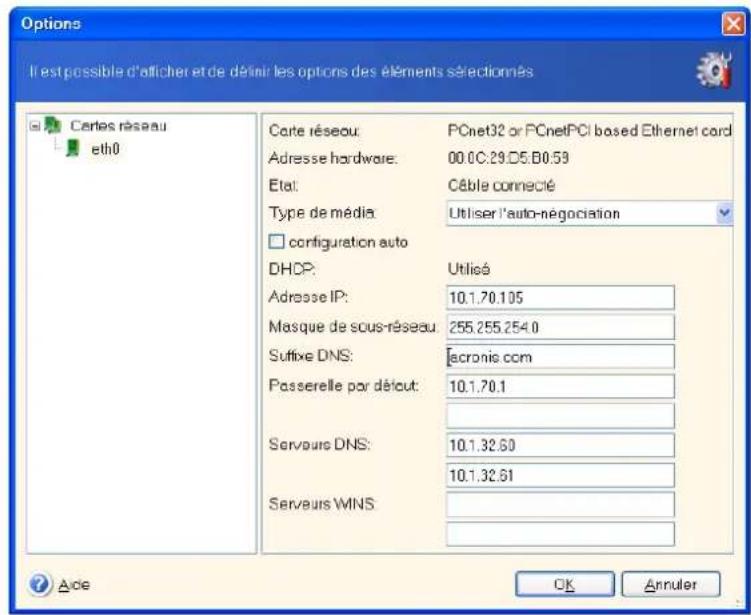Click the empty second gateway field
The width and height of the screenshot is (751, 615).
point(560,416)
